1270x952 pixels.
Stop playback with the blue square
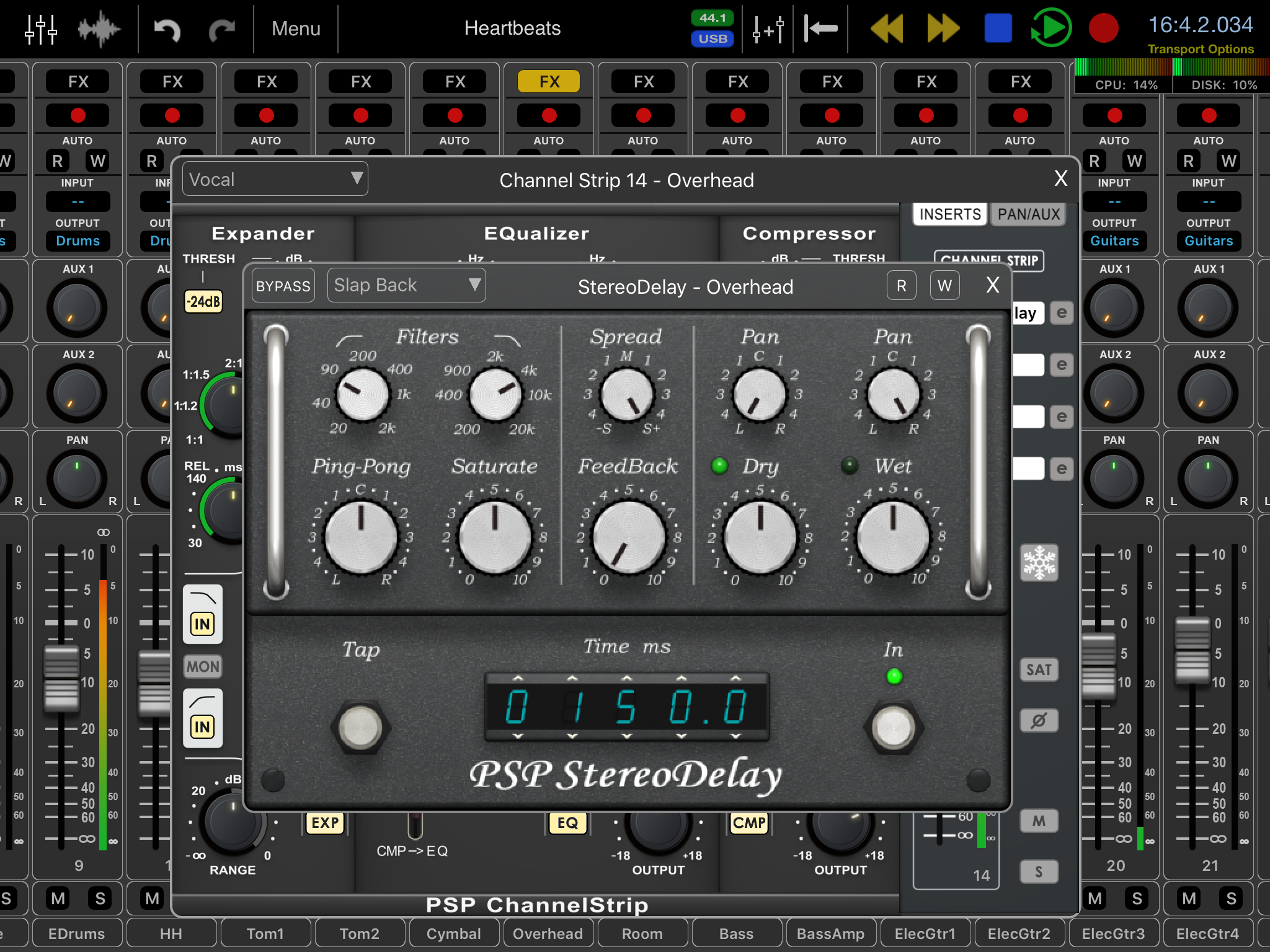(x=998, y=29)
